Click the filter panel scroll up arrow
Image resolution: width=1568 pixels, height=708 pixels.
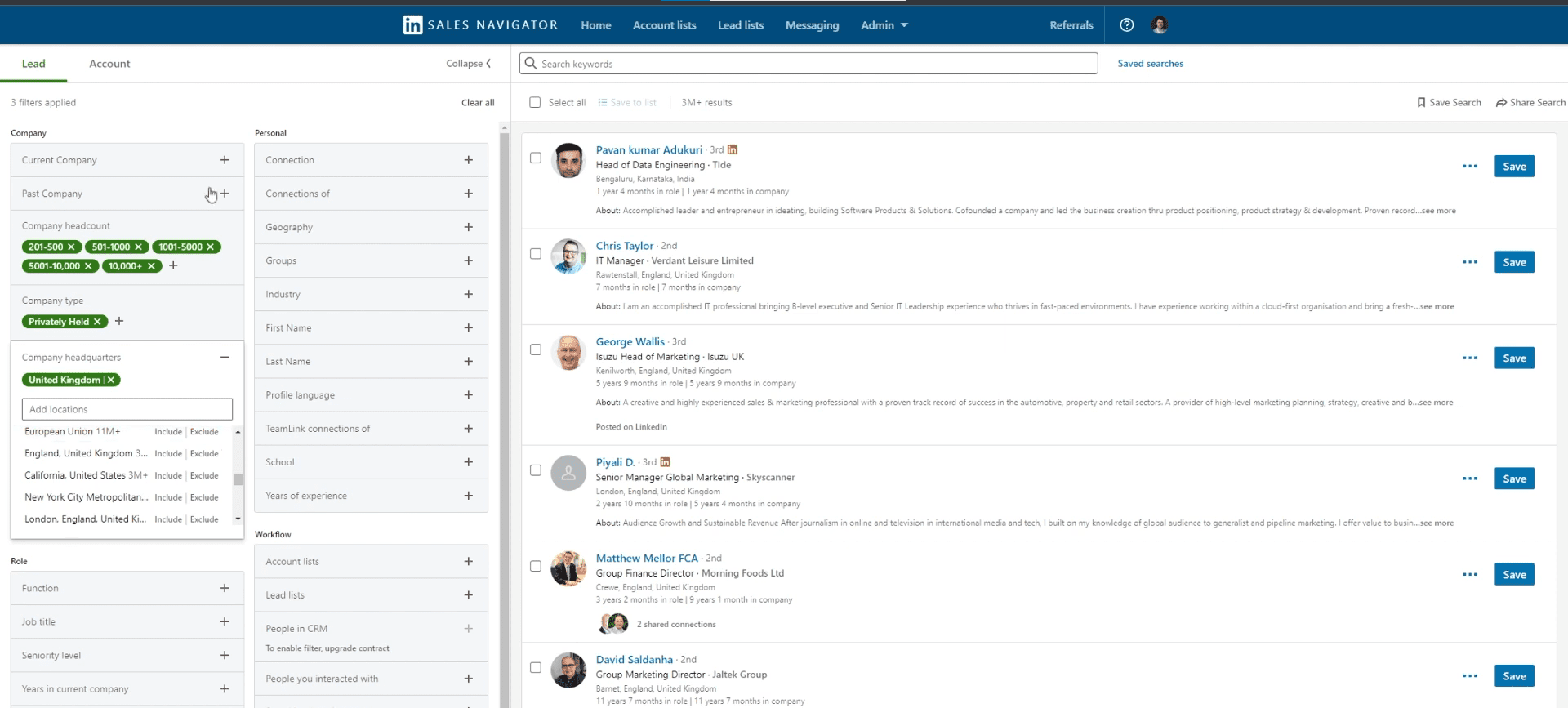pos(504,128)
